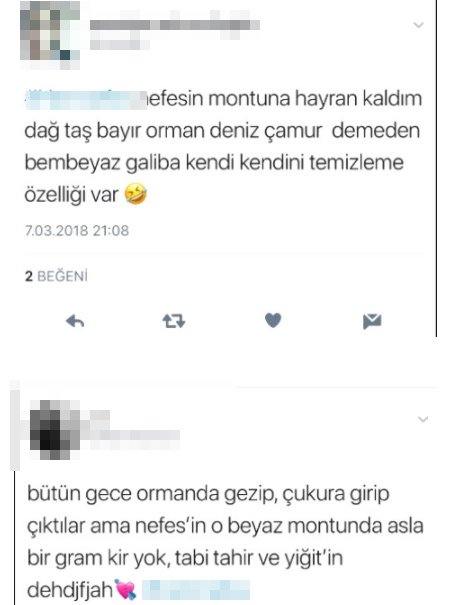Viewport: 476px width, 605px height.
Task: Retweet the first tweet
Action: 174,321
